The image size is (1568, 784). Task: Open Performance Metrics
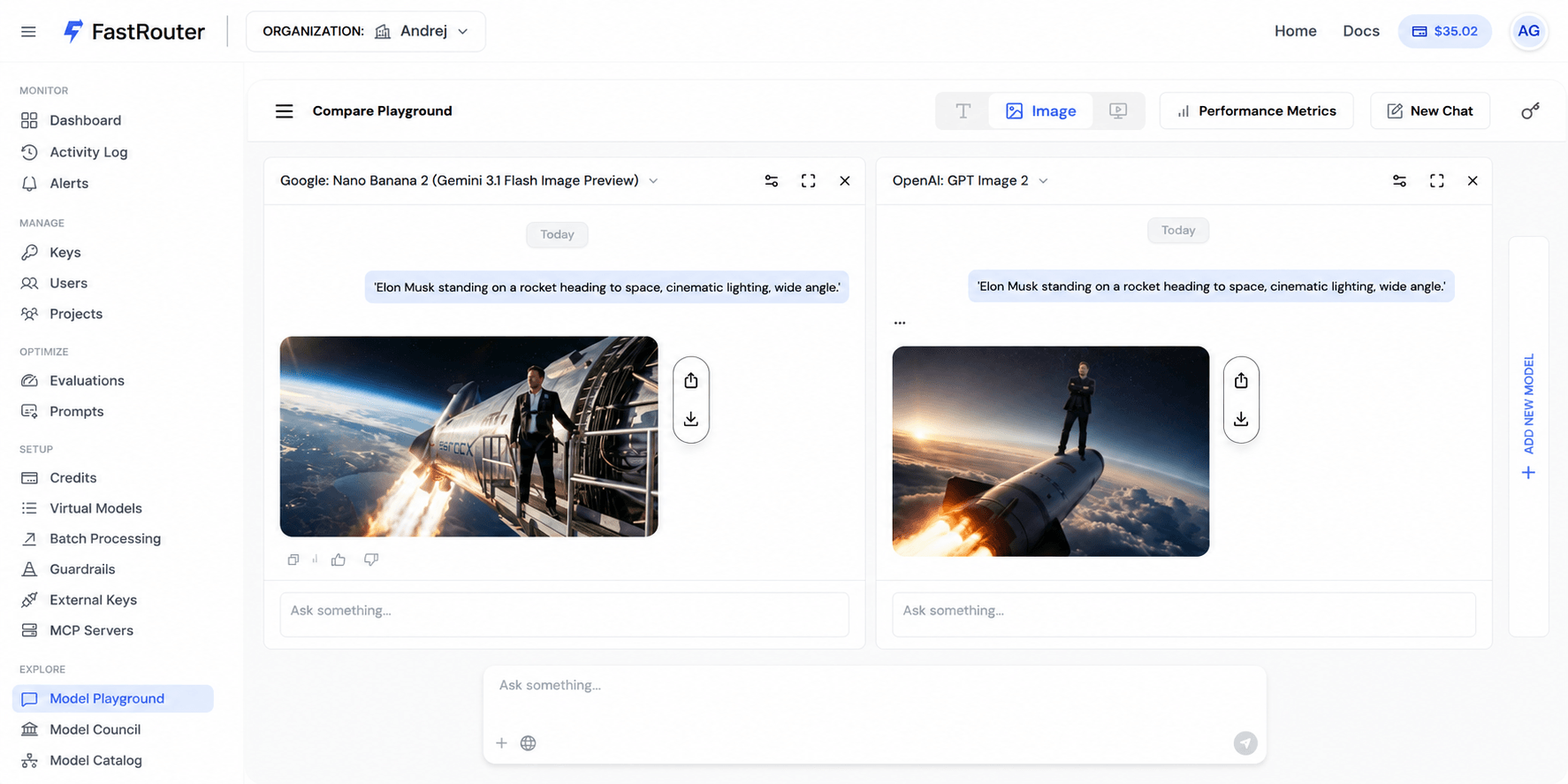pyautogui.click(x=1256, y=110)
